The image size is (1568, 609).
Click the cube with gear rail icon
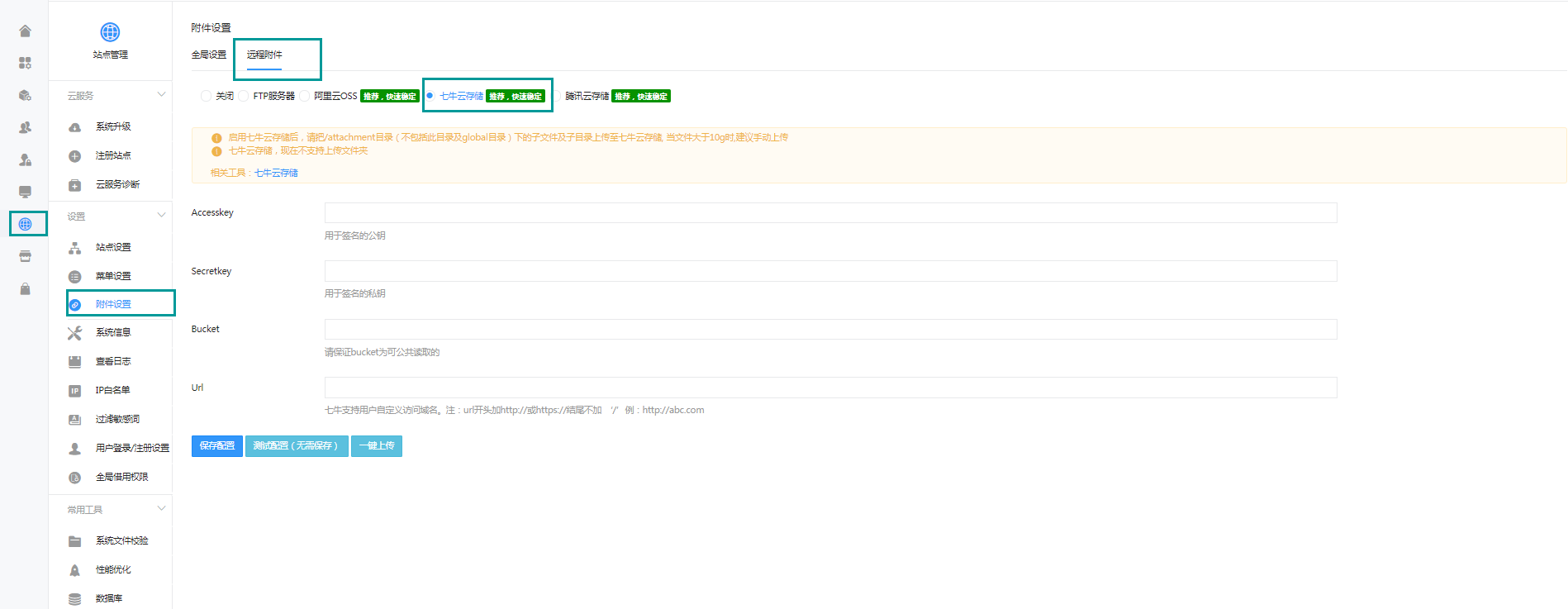(25, 95)
